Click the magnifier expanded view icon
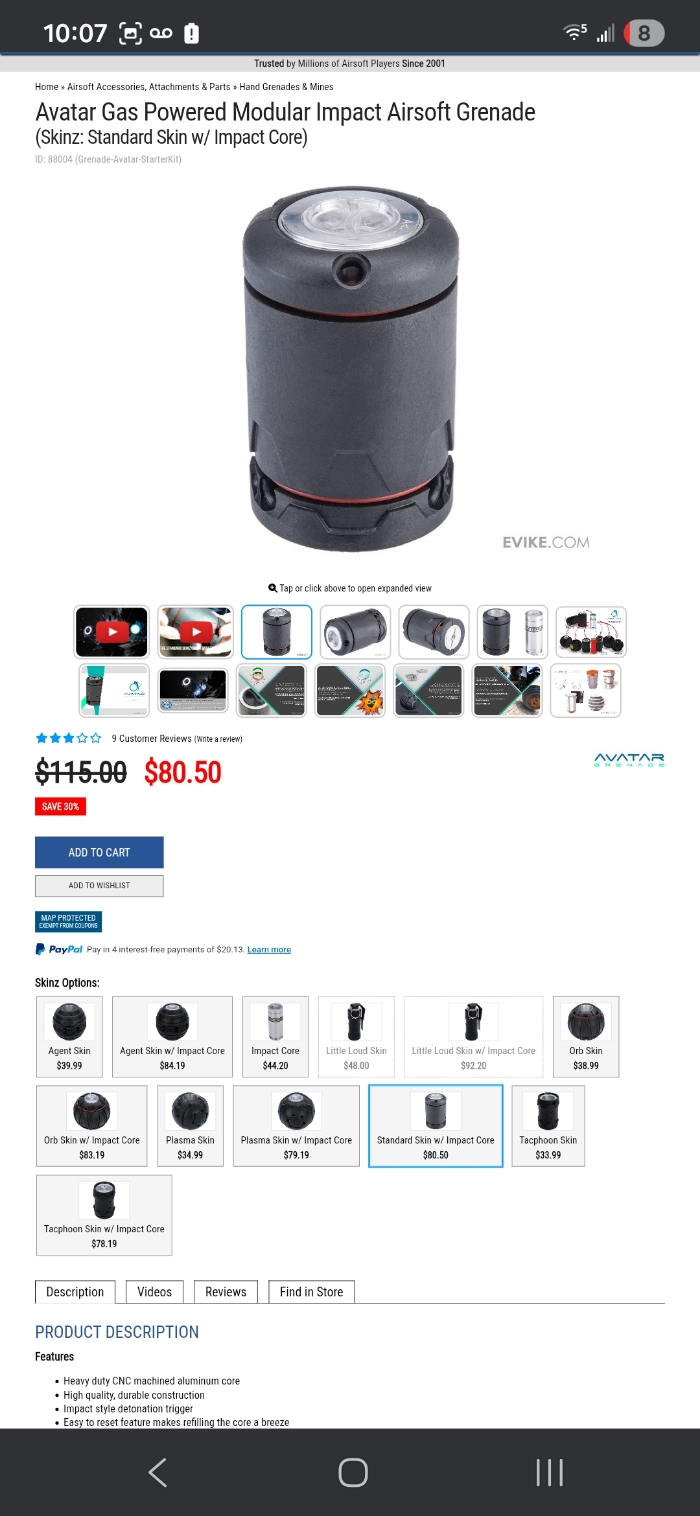Image resolution: width=700 pixels, height=1516 pixels. 272,588
